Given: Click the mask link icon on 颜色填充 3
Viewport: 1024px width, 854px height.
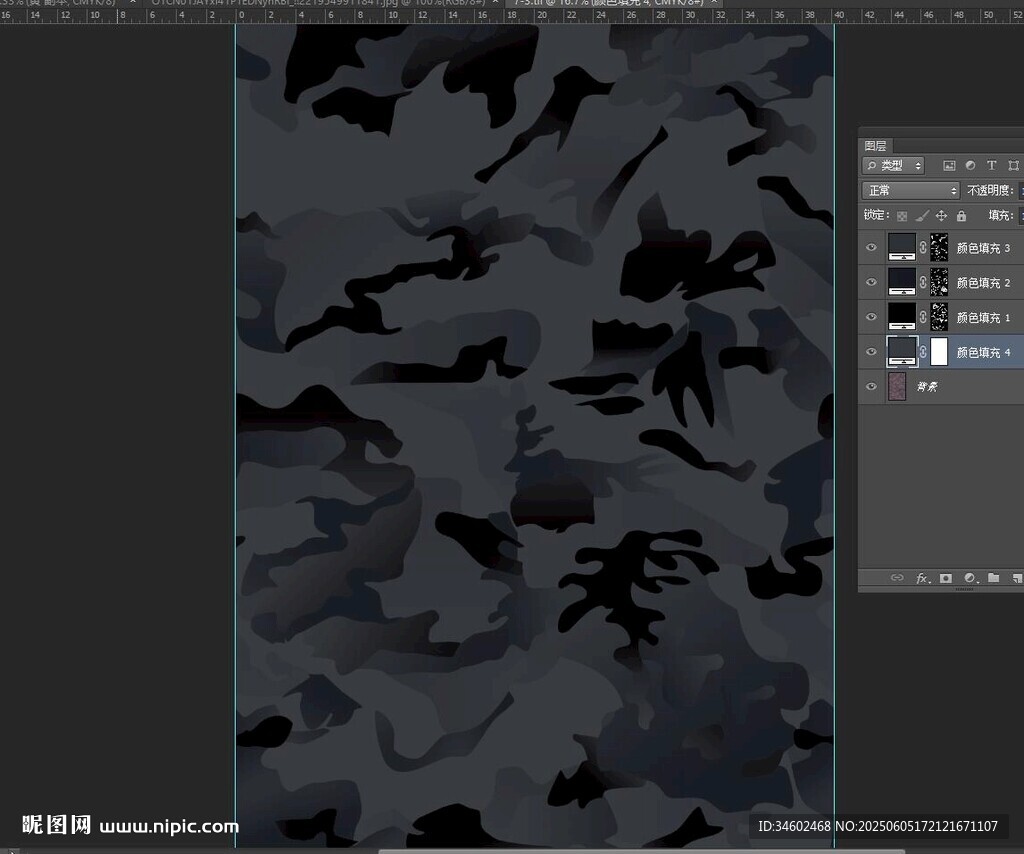Looking at the screenshot, I should [923, 247].
